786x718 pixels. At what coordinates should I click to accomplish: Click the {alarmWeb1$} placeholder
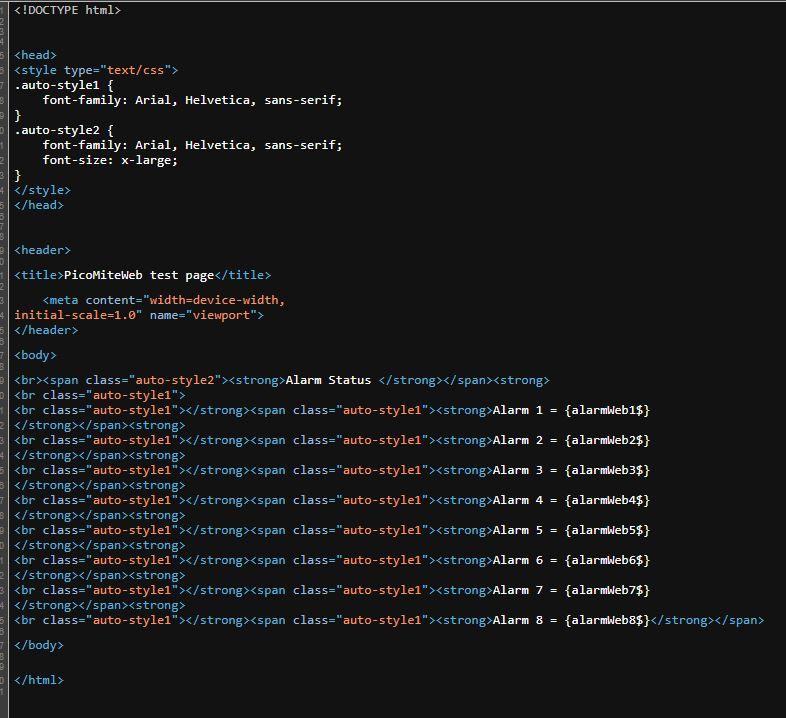tap(607, 410)
